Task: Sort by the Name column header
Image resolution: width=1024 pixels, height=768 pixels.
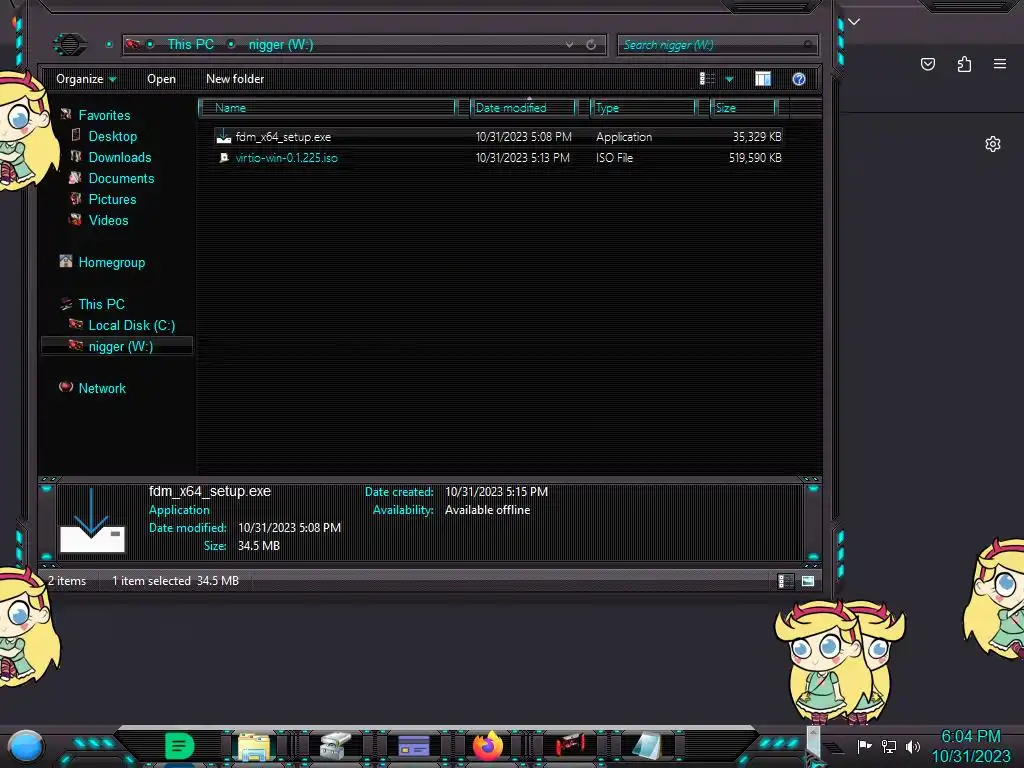Action: coord(327,108)
